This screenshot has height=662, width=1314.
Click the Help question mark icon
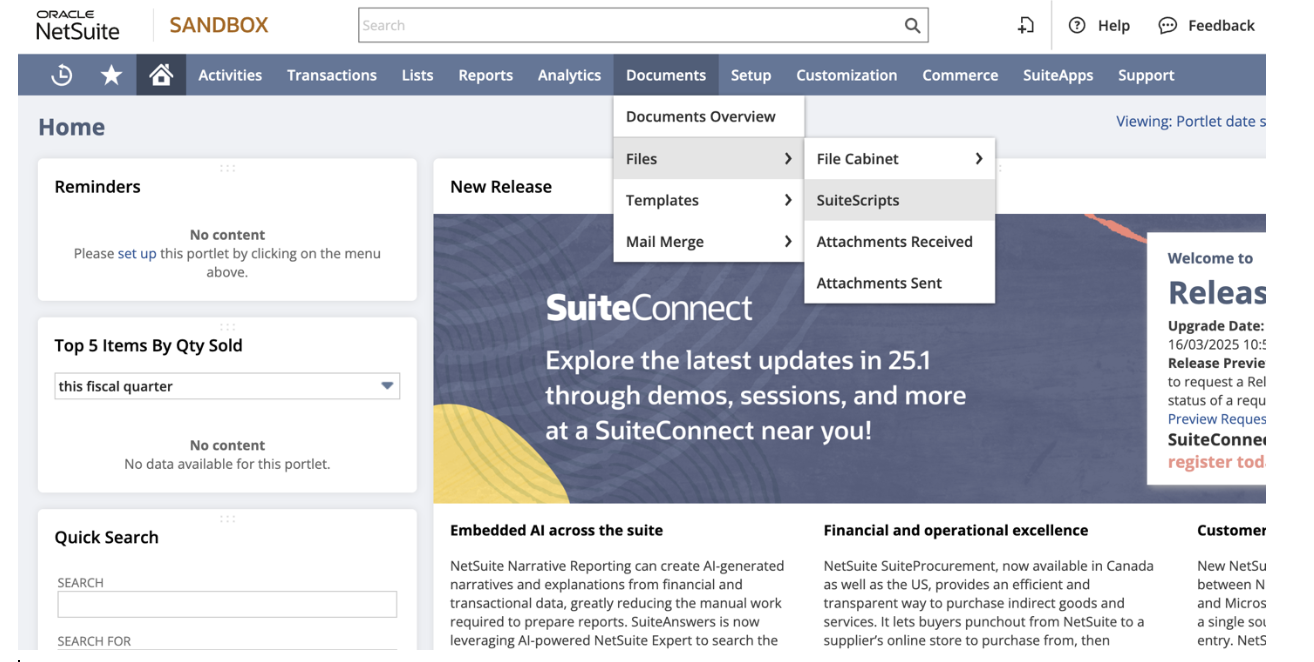tap(1077, 26)
